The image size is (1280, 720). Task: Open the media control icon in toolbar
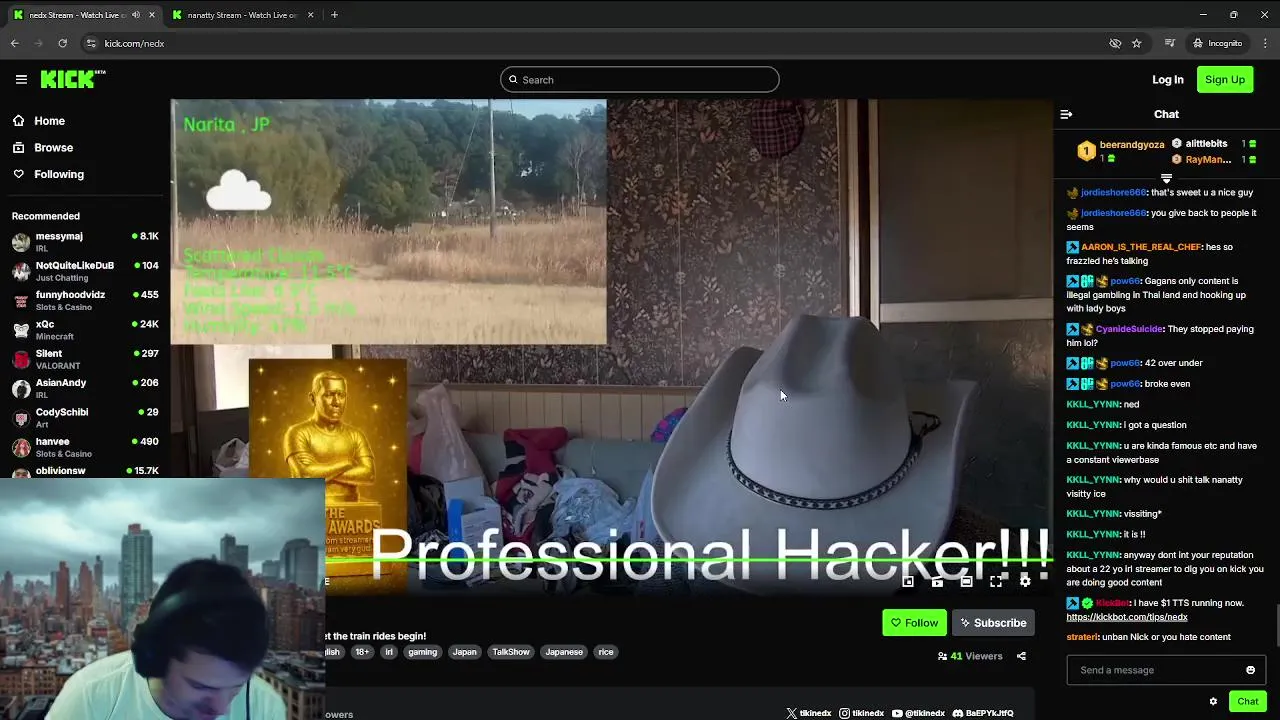coord(1169,43)
